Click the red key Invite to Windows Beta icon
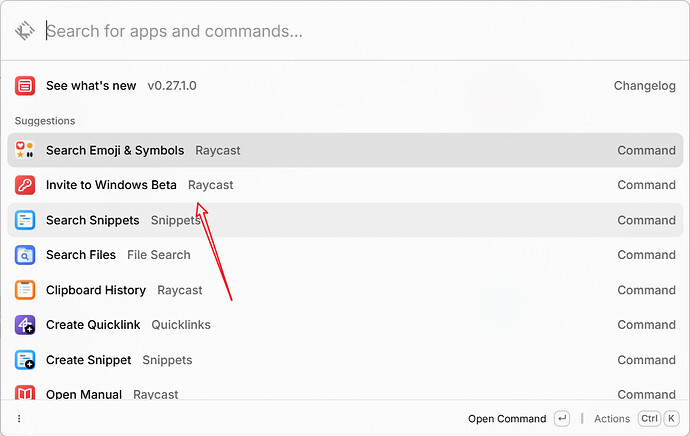This screenshot has height=436, width=690. click(x=25, y=185)
